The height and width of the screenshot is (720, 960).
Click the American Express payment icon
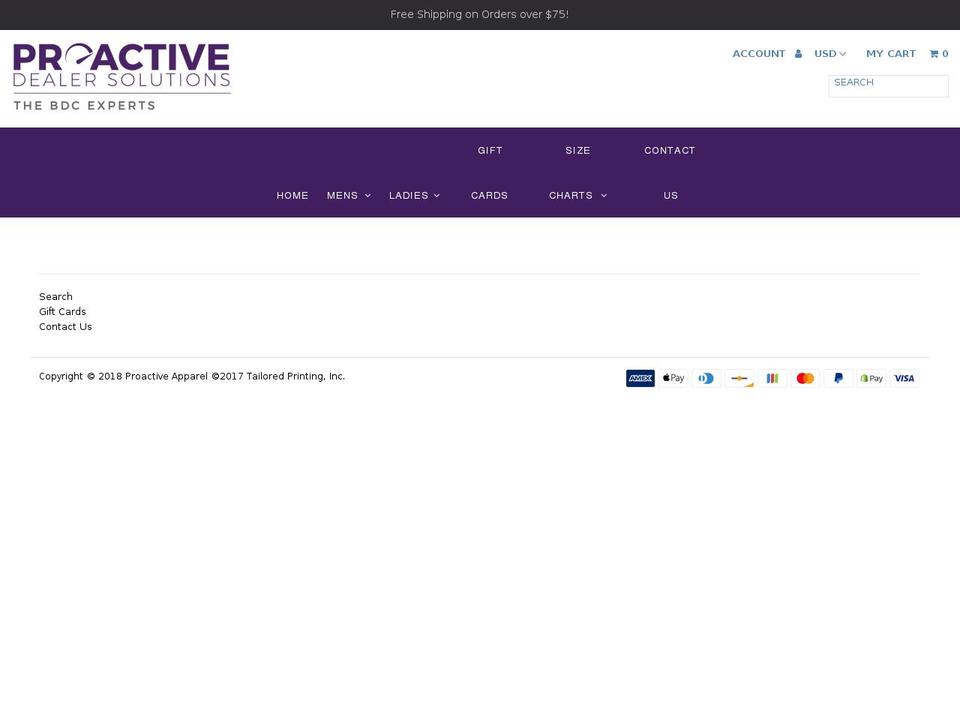click(x=640, y=378)
